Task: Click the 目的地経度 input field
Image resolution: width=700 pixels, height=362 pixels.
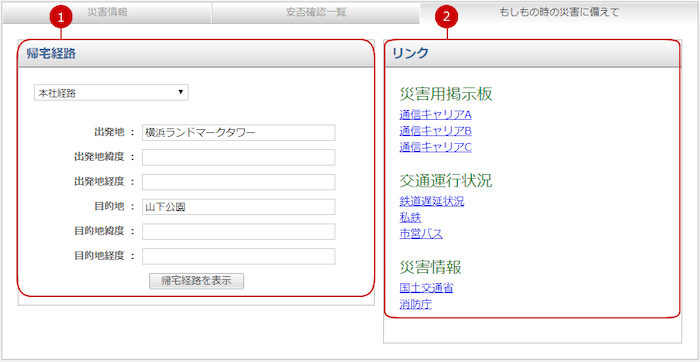Action: click(x=239, y=257)
